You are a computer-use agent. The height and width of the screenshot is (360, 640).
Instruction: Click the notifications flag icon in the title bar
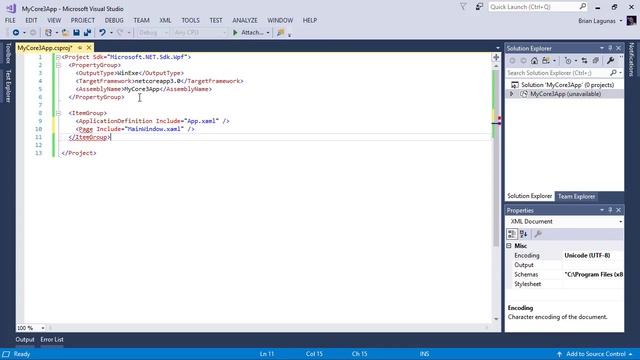[x=463, y=7]
